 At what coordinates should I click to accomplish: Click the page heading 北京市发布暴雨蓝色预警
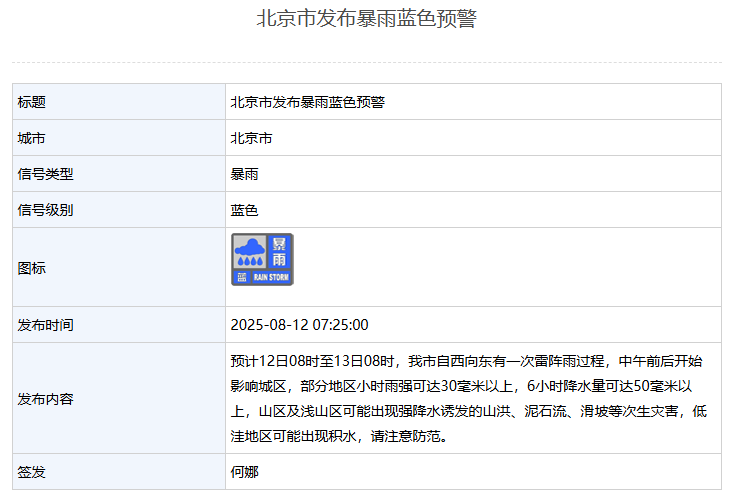(x=366, y=19)
